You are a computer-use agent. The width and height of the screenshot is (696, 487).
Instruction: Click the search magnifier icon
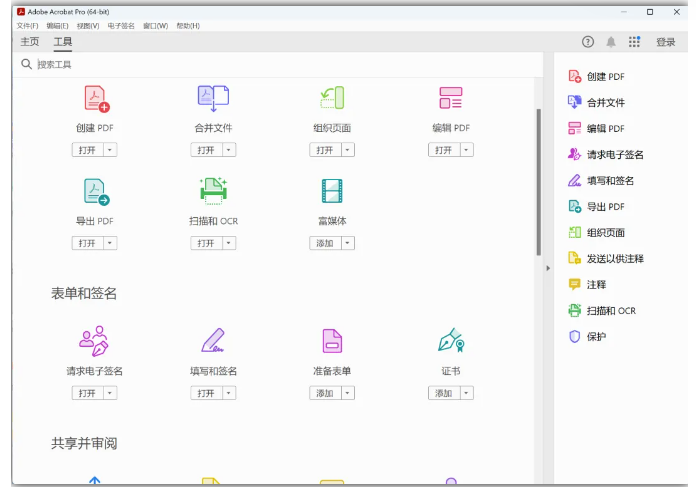coord(26,64)
